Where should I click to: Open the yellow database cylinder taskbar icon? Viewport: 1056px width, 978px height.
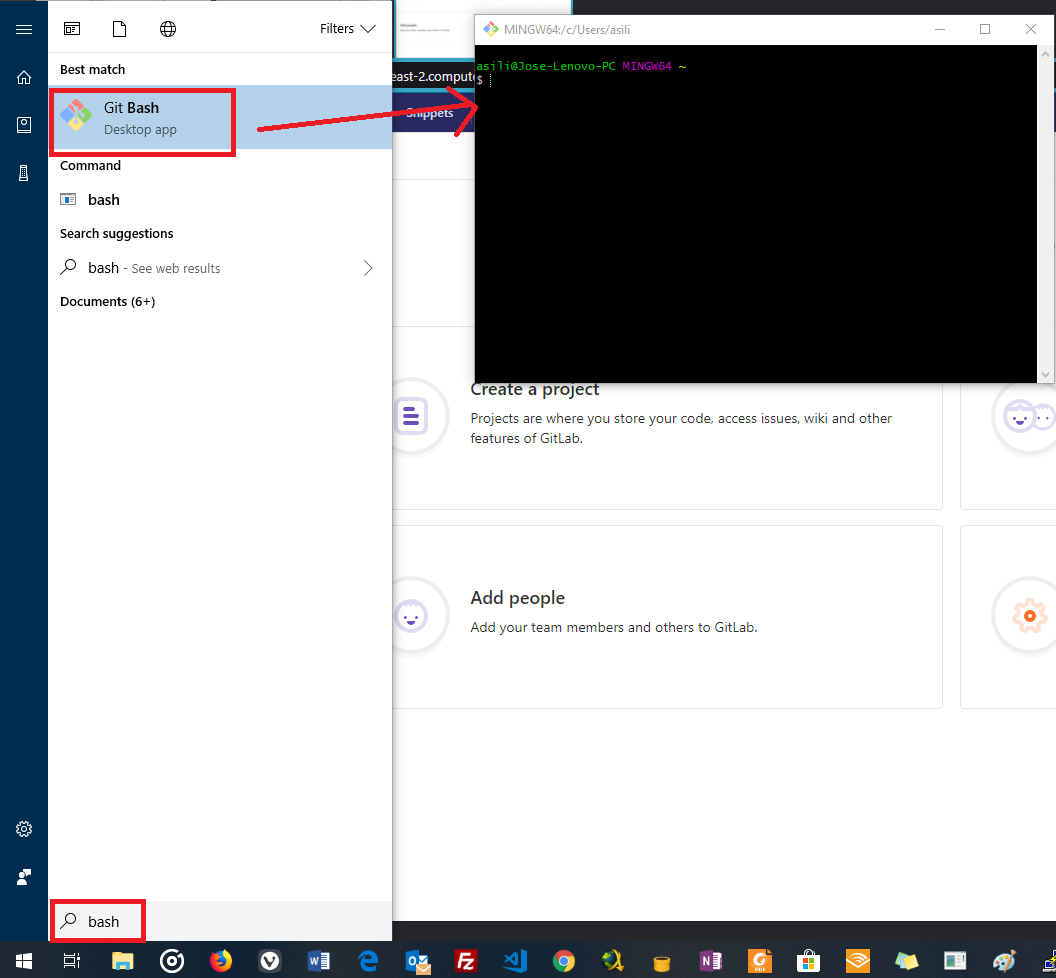tap(662, 963)
